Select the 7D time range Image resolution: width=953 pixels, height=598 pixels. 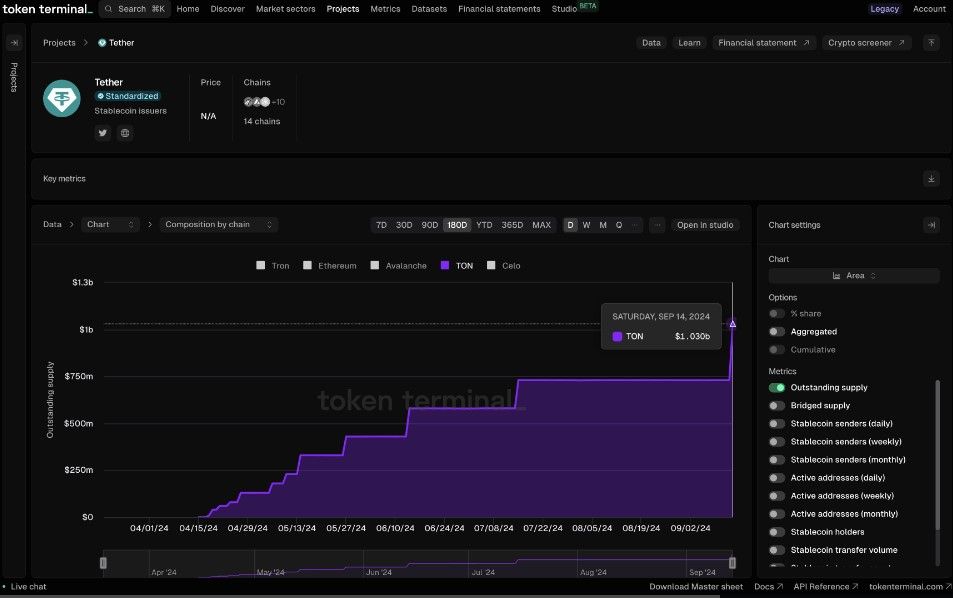point(381,225)
